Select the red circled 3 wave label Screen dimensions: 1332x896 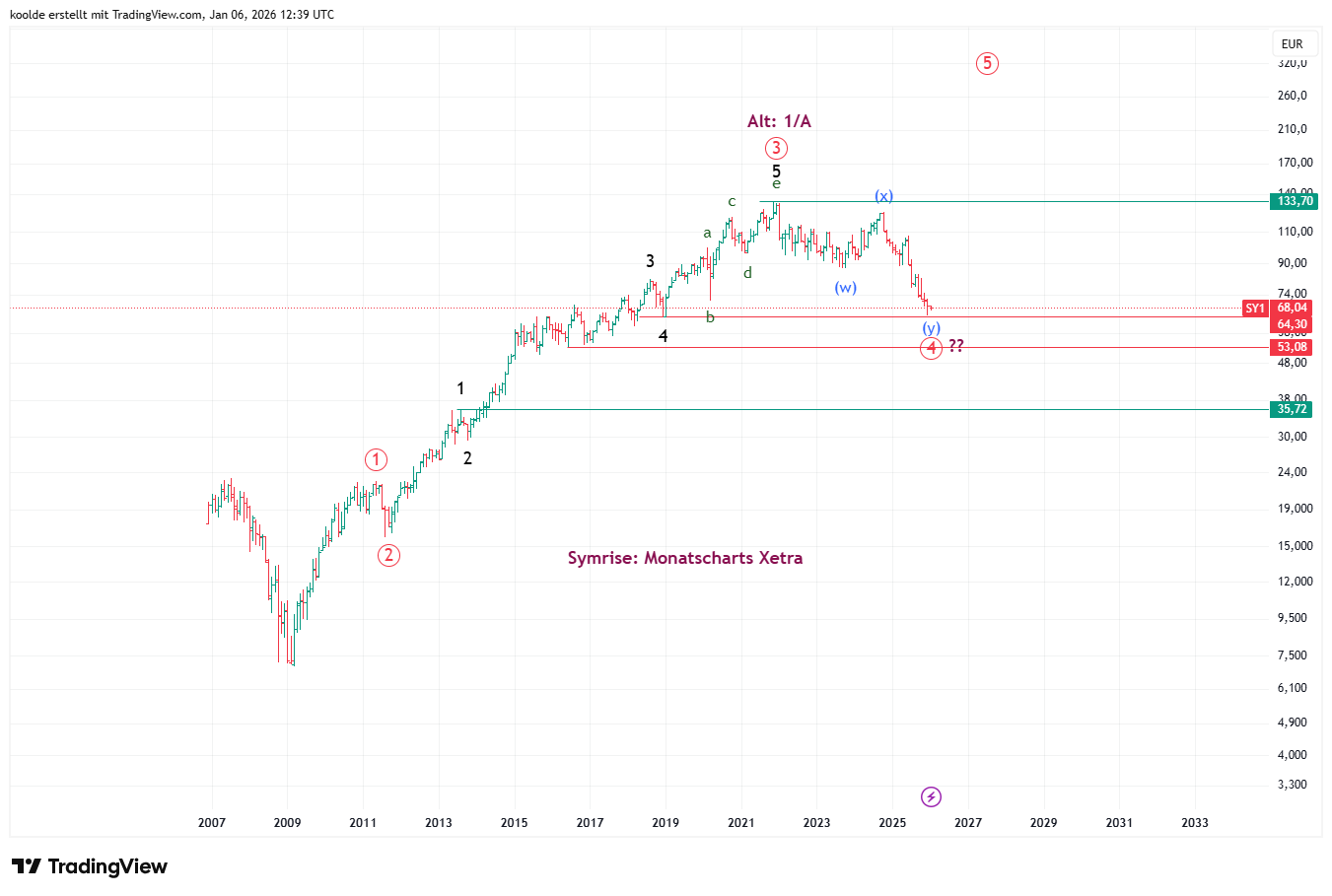[x=776, y=149]
